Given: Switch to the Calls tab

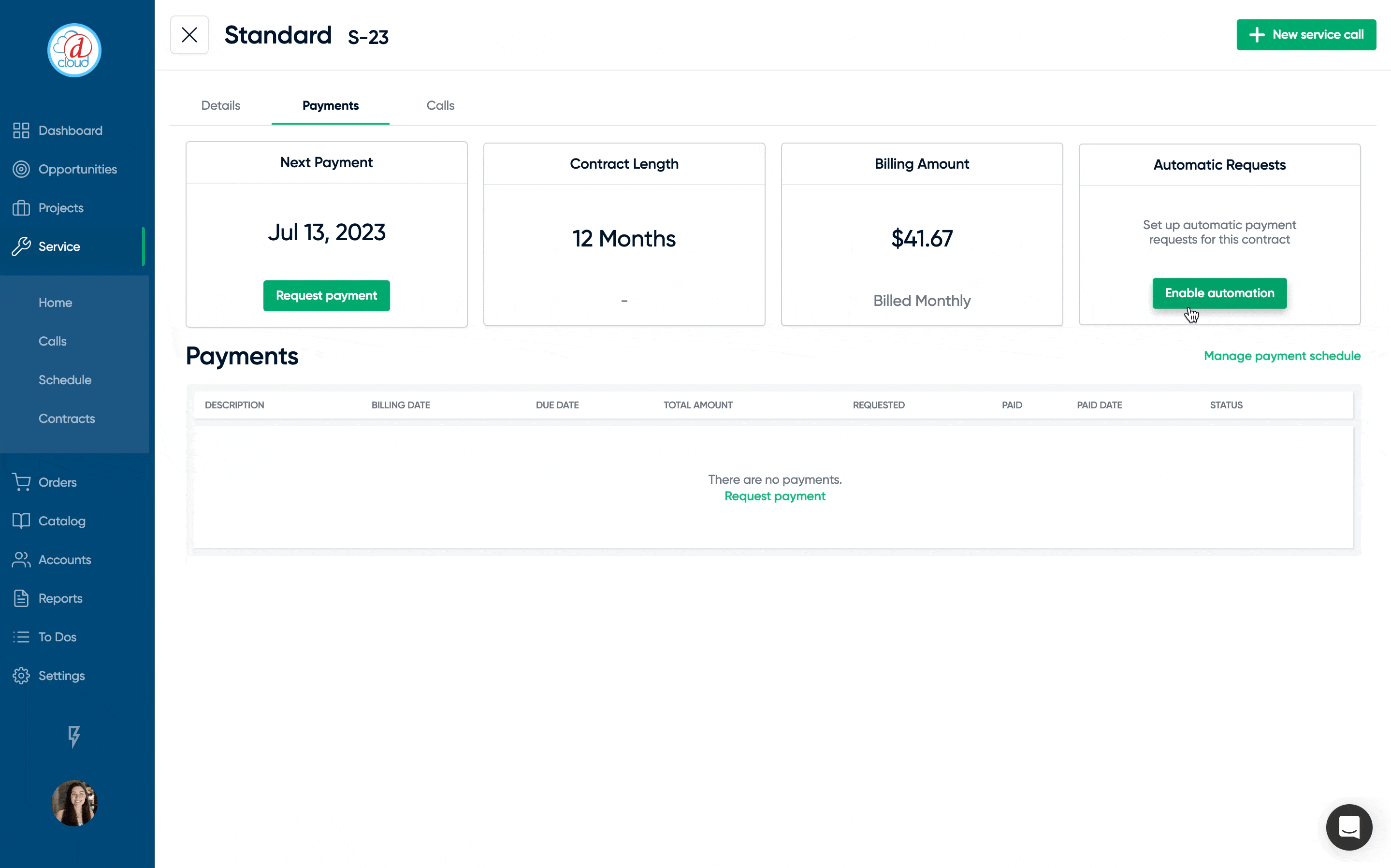Looking at the screenshot, I should pos(440,106).
